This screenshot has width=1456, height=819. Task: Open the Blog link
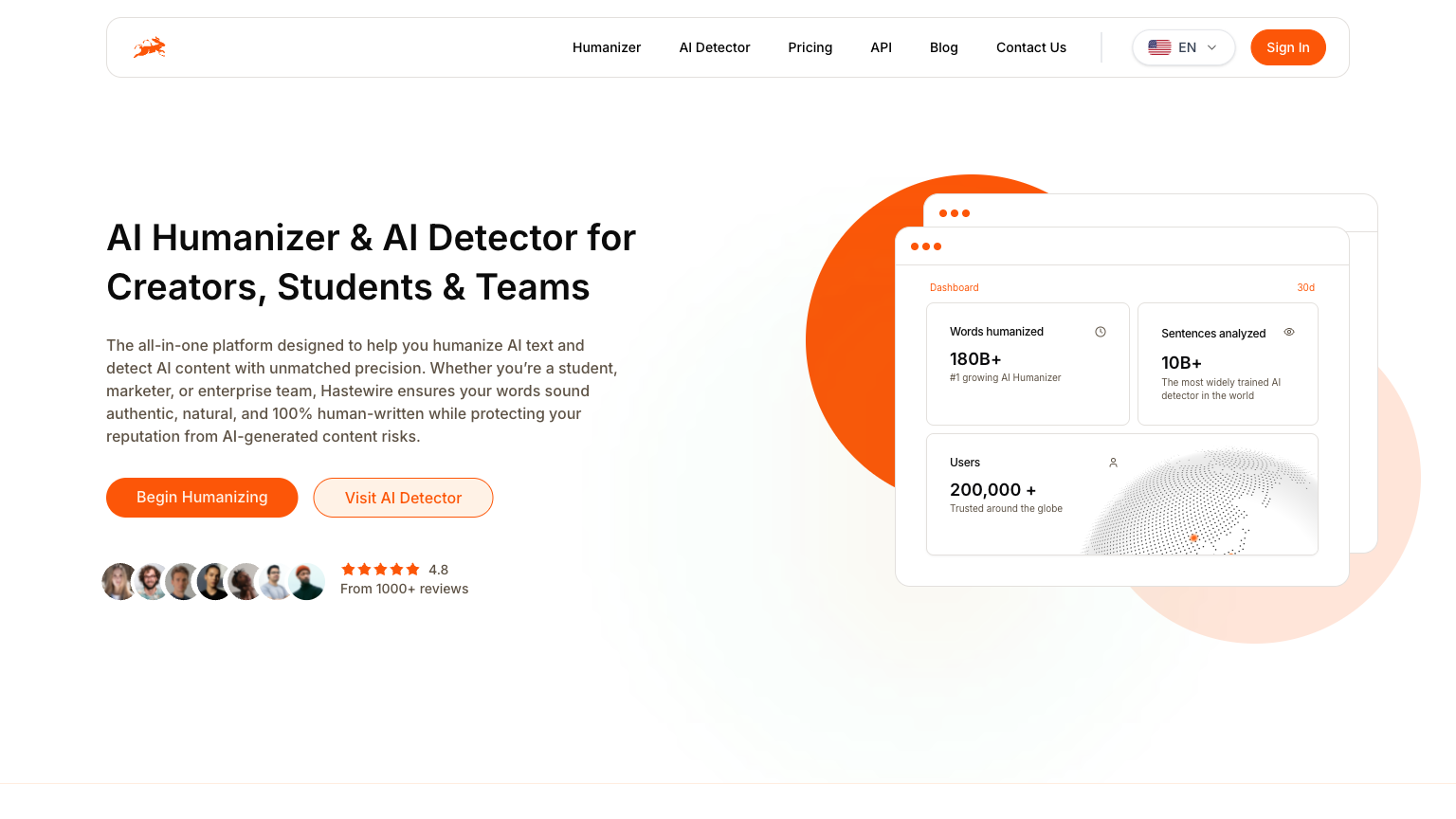[x=944, y=47]
